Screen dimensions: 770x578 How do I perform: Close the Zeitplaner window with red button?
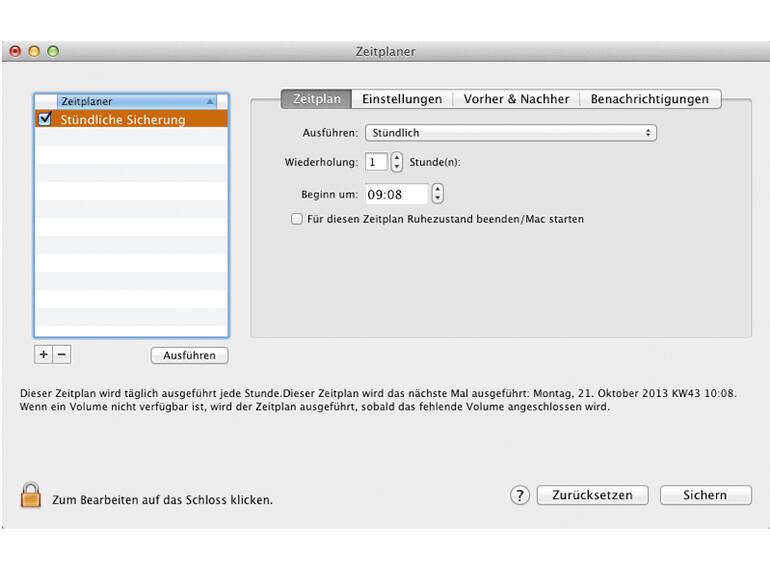[15, 51]
